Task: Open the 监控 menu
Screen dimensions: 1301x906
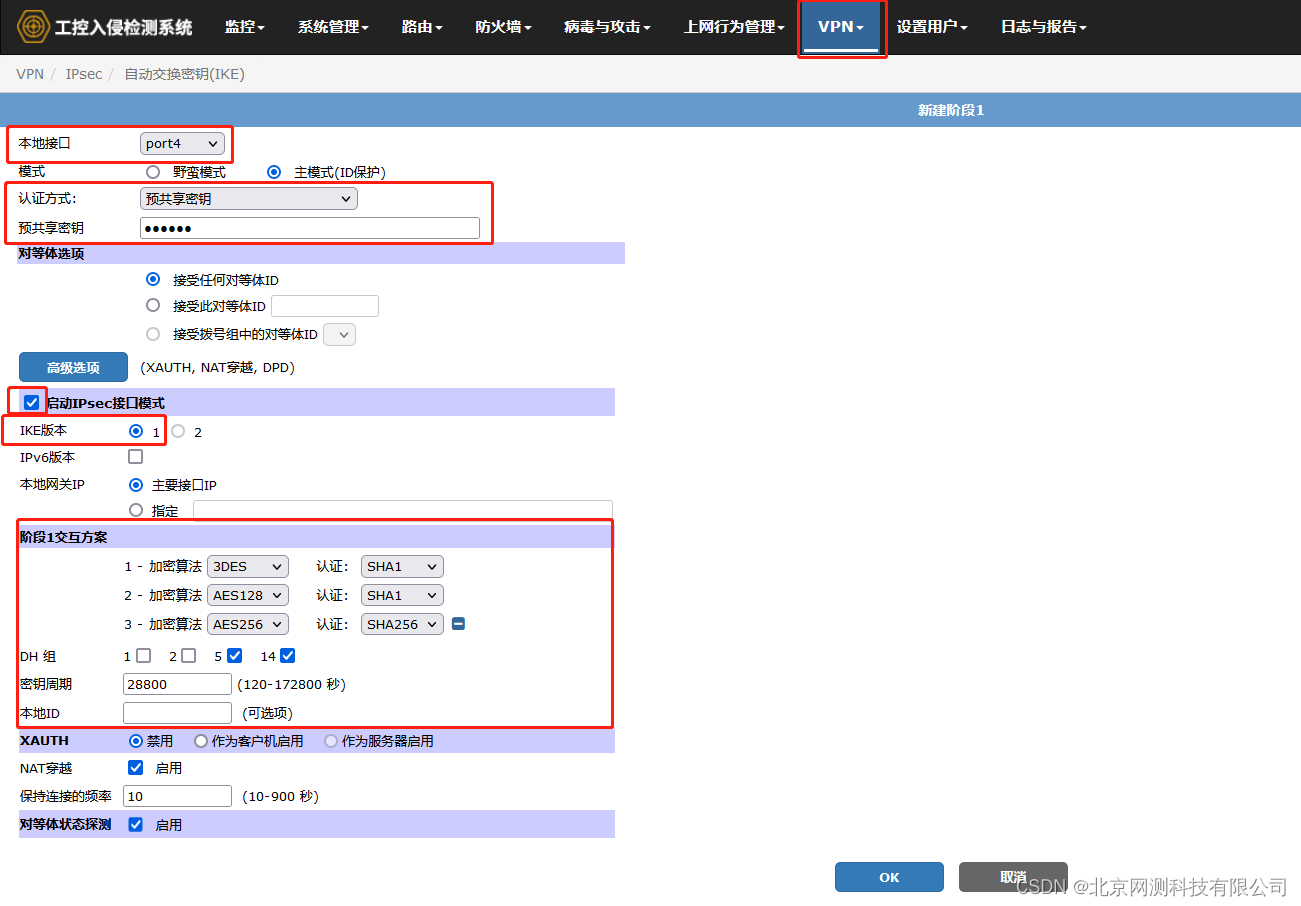Action: tap(245, 27)
